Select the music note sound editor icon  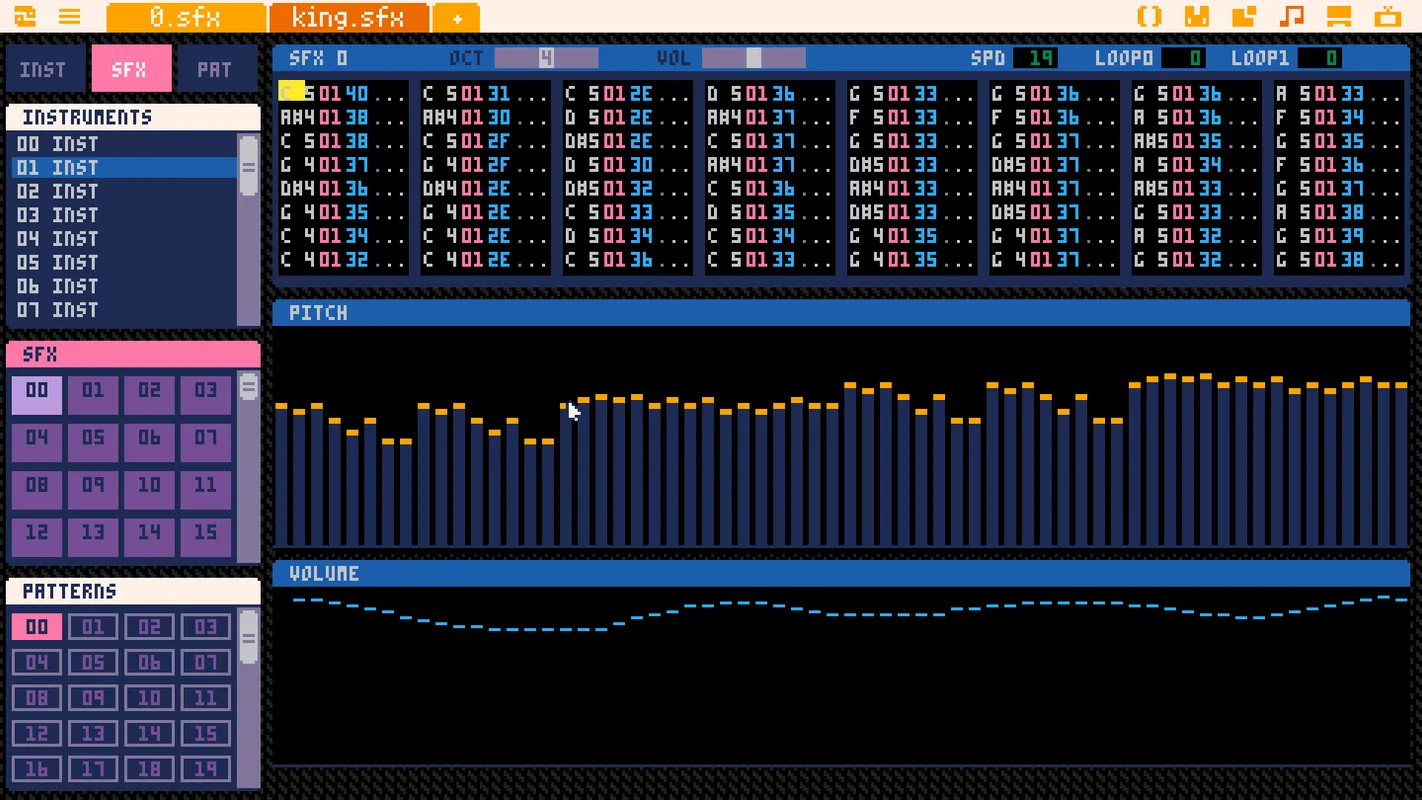click(1292, 16)
